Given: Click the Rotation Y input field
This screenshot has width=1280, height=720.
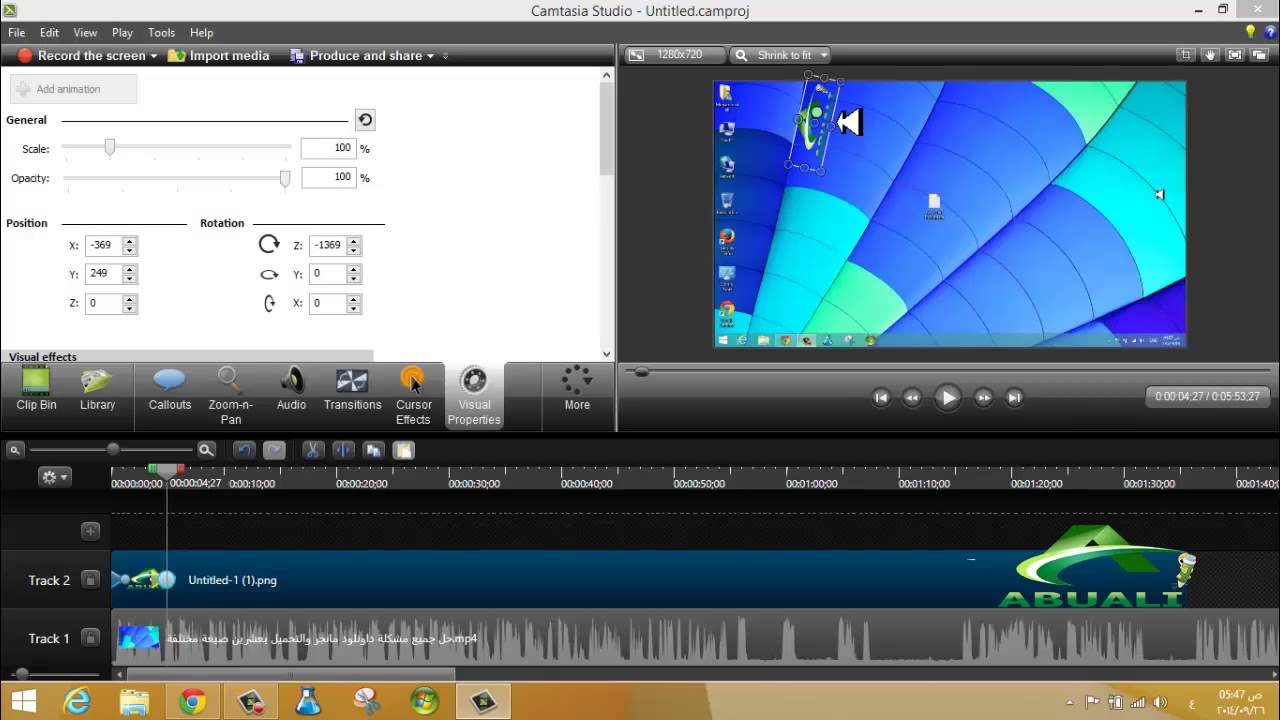Looking at the screenshot, I should pyautogui.click(x=329, y=274).
